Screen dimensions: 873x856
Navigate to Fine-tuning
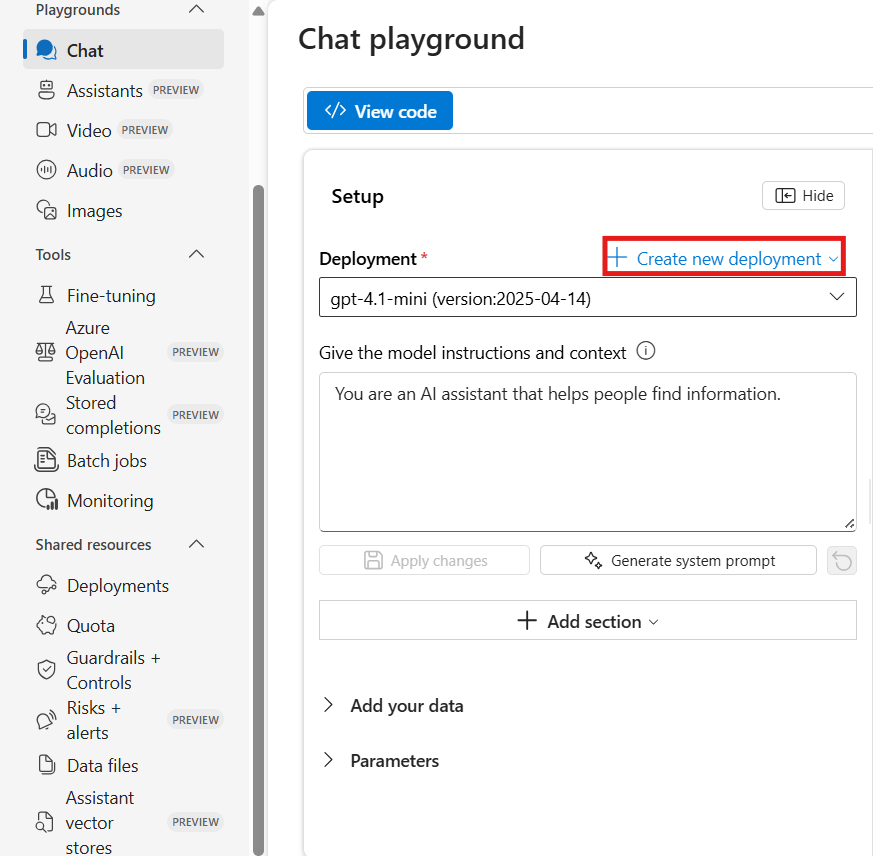coord(111,295)
